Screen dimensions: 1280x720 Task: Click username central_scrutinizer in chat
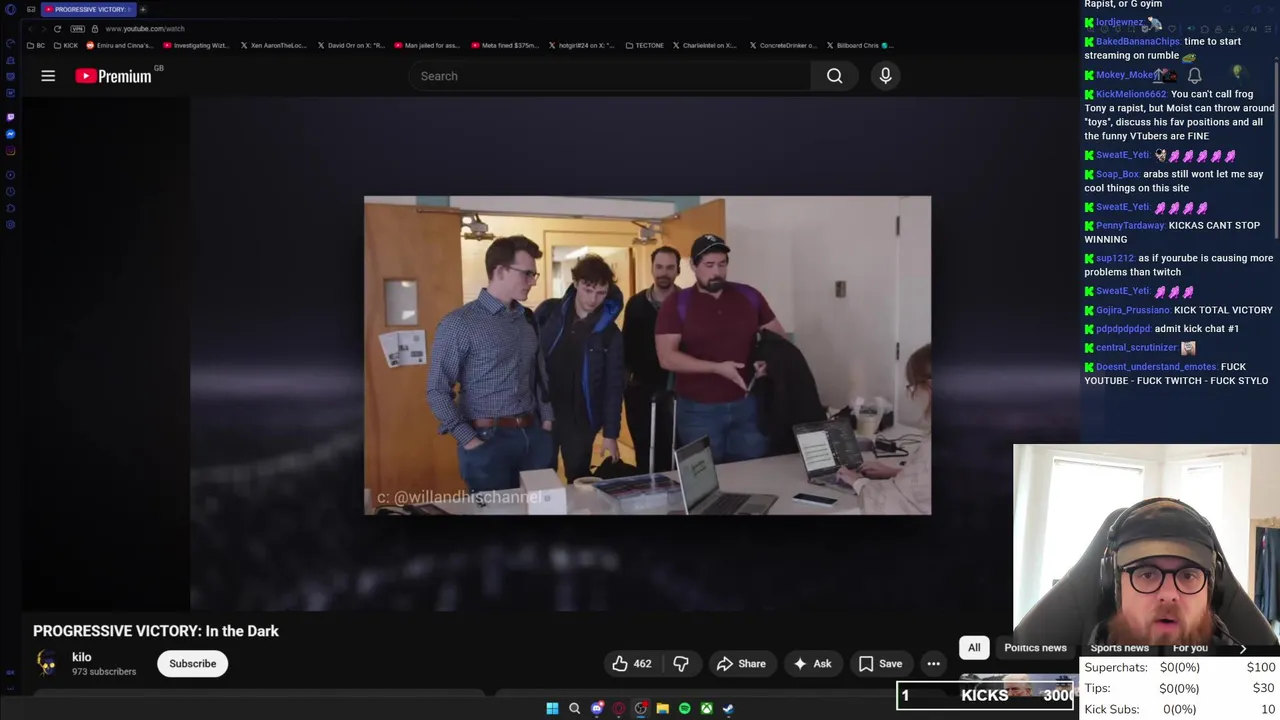1136,348
